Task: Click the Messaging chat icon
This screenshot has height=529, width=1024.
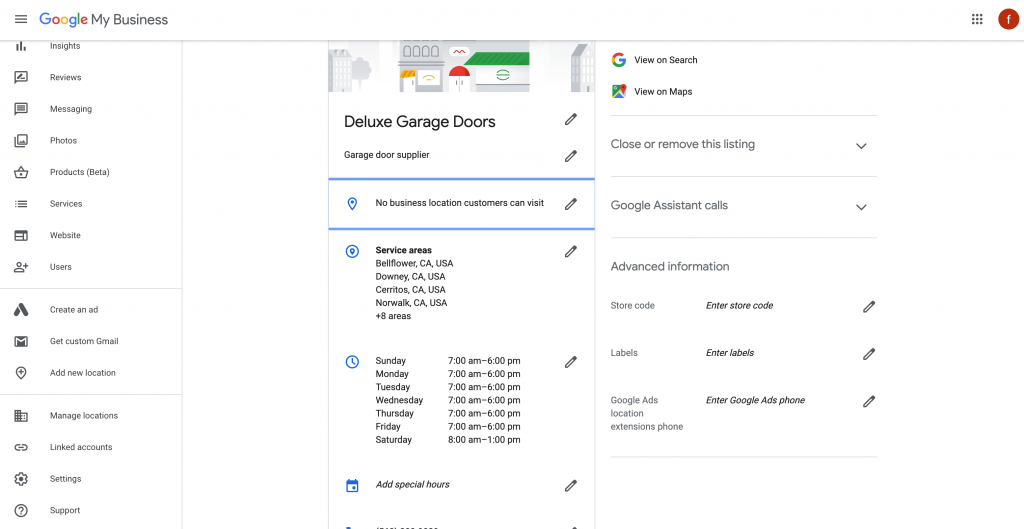Action: (21, 109)
